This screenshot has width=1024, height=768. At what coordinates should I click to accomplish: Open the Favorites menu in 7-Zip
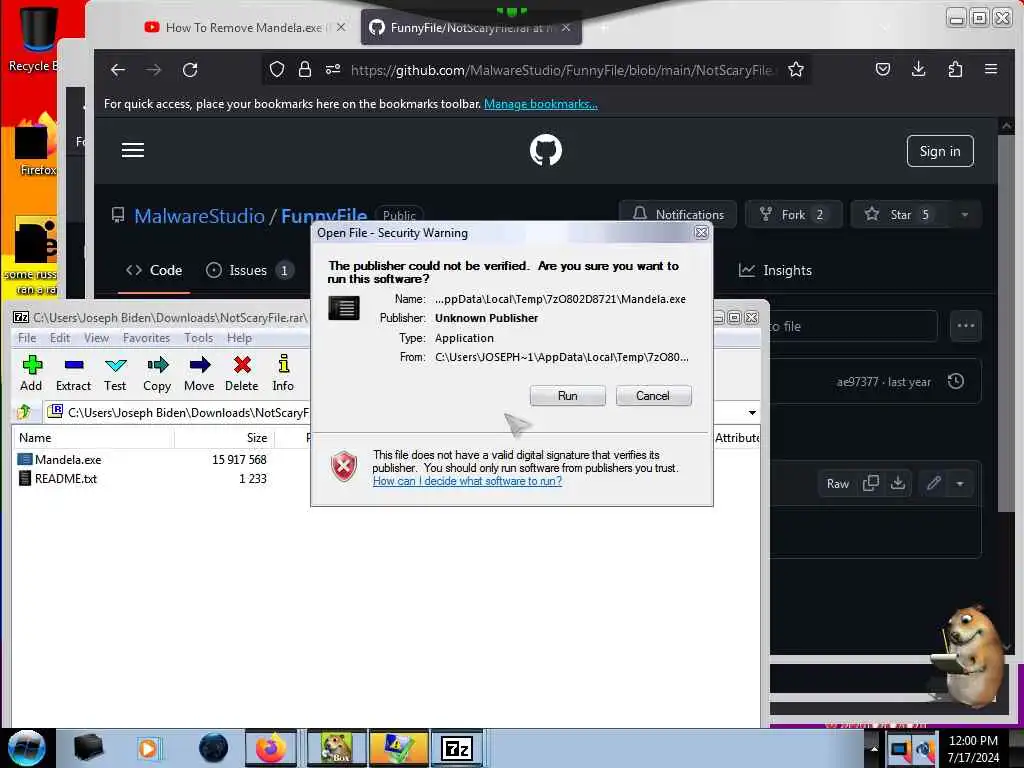point(146,338)
